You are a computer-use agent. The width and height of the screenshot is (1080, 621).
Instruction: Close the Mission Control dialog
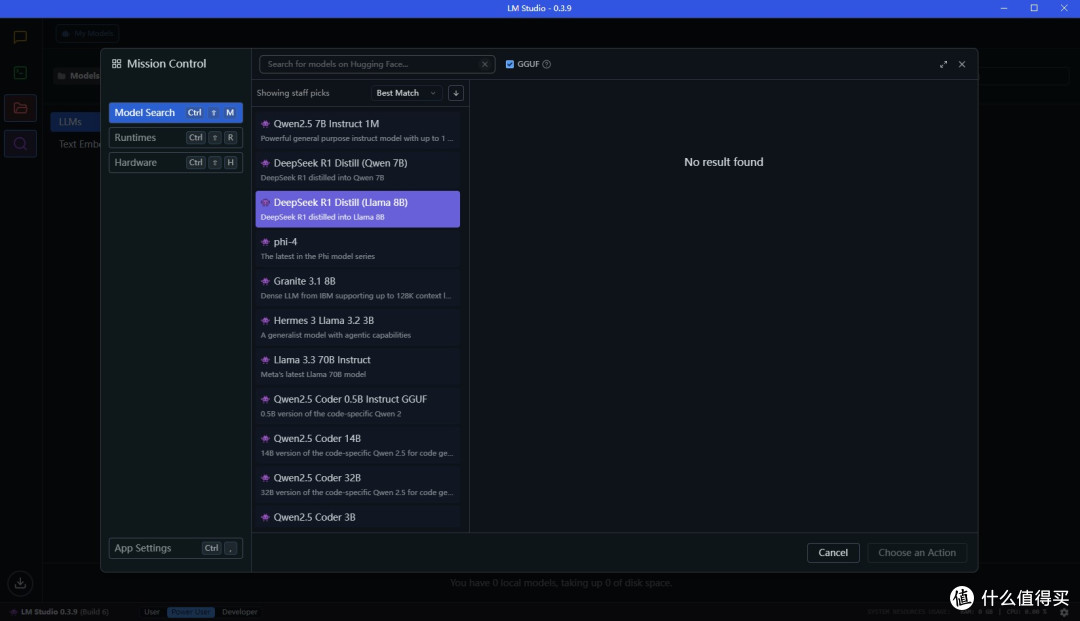tap(962, 64)
